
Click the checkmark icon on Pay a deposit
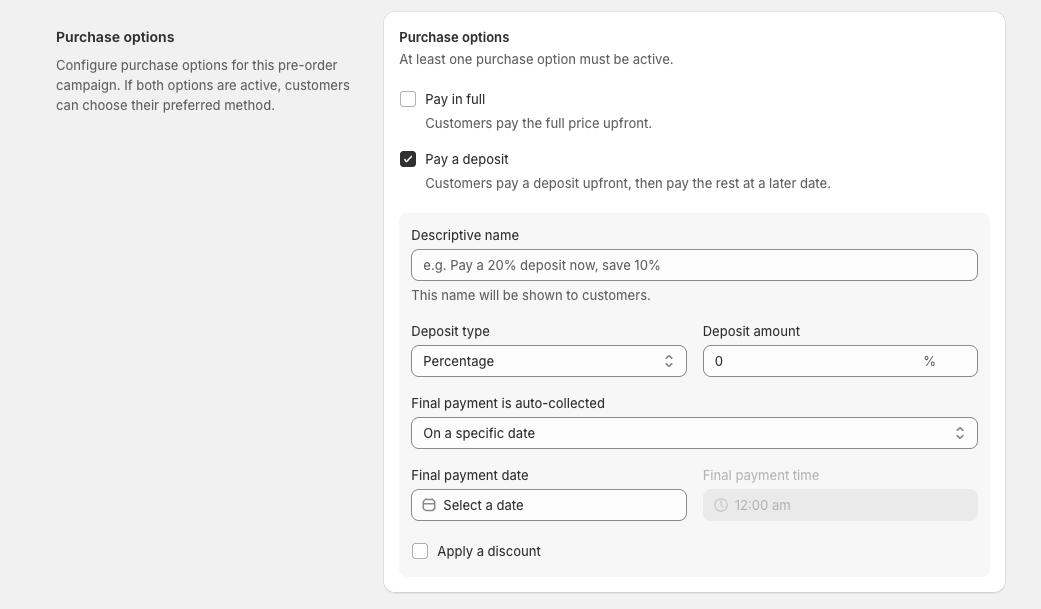[x=408, y=158]
